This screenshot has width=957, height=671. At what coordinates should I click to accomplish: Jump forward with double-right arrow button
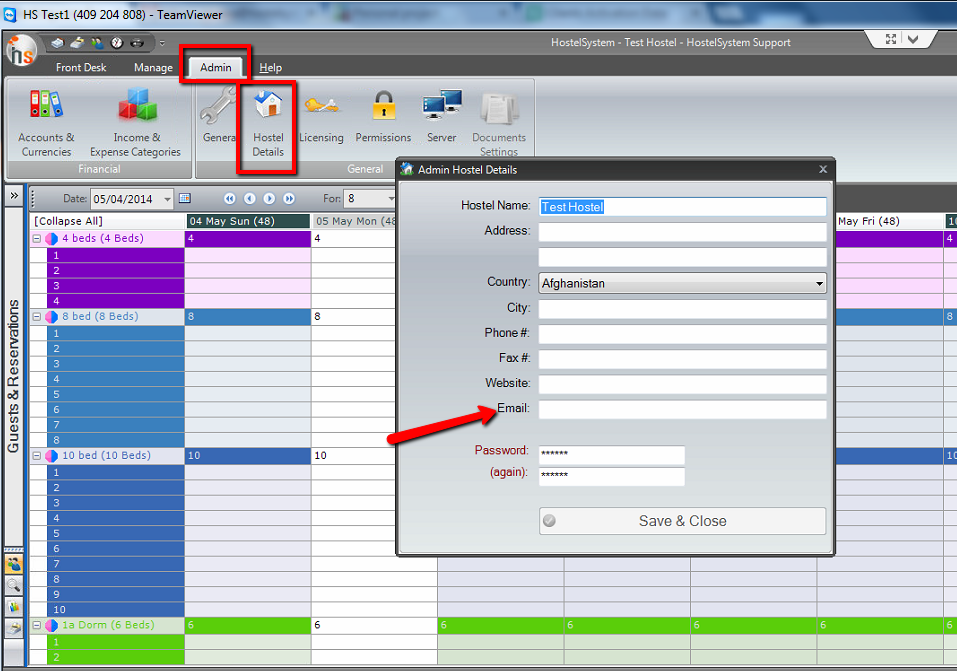tap(289, 198)
